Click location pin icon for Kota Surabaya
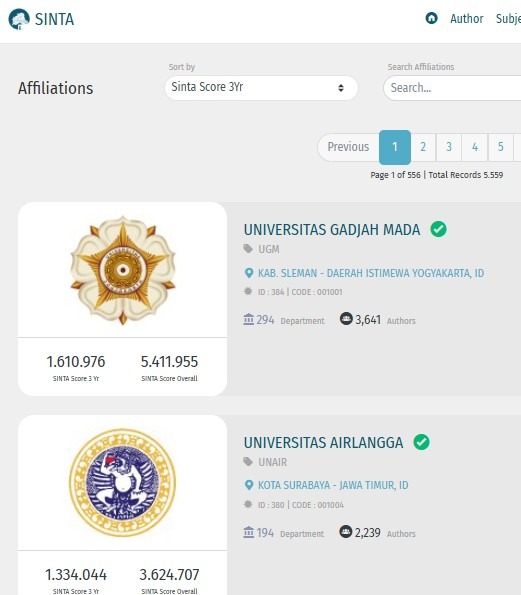 tap(249, 485)
